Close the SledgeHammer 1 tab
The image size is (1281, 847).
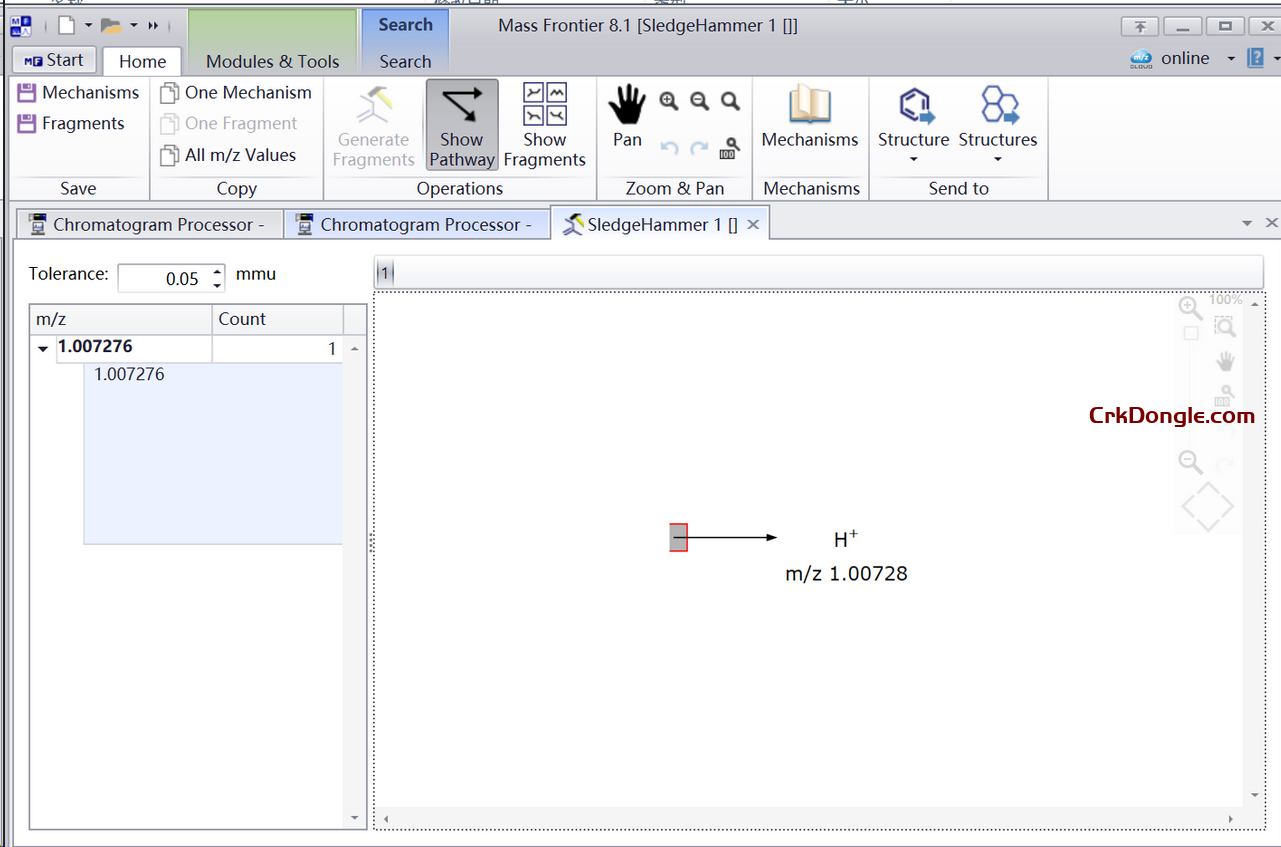[x=753, y=225]
